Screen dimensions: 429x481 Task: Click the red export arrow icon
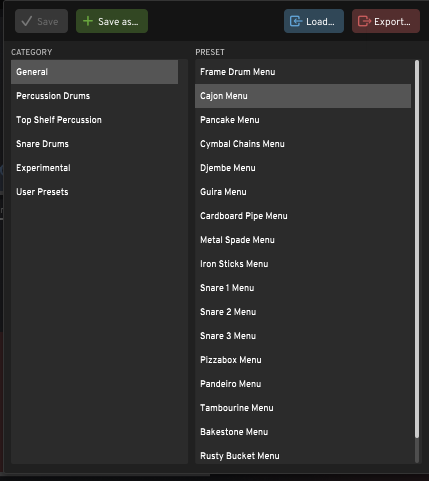point(364,21)
